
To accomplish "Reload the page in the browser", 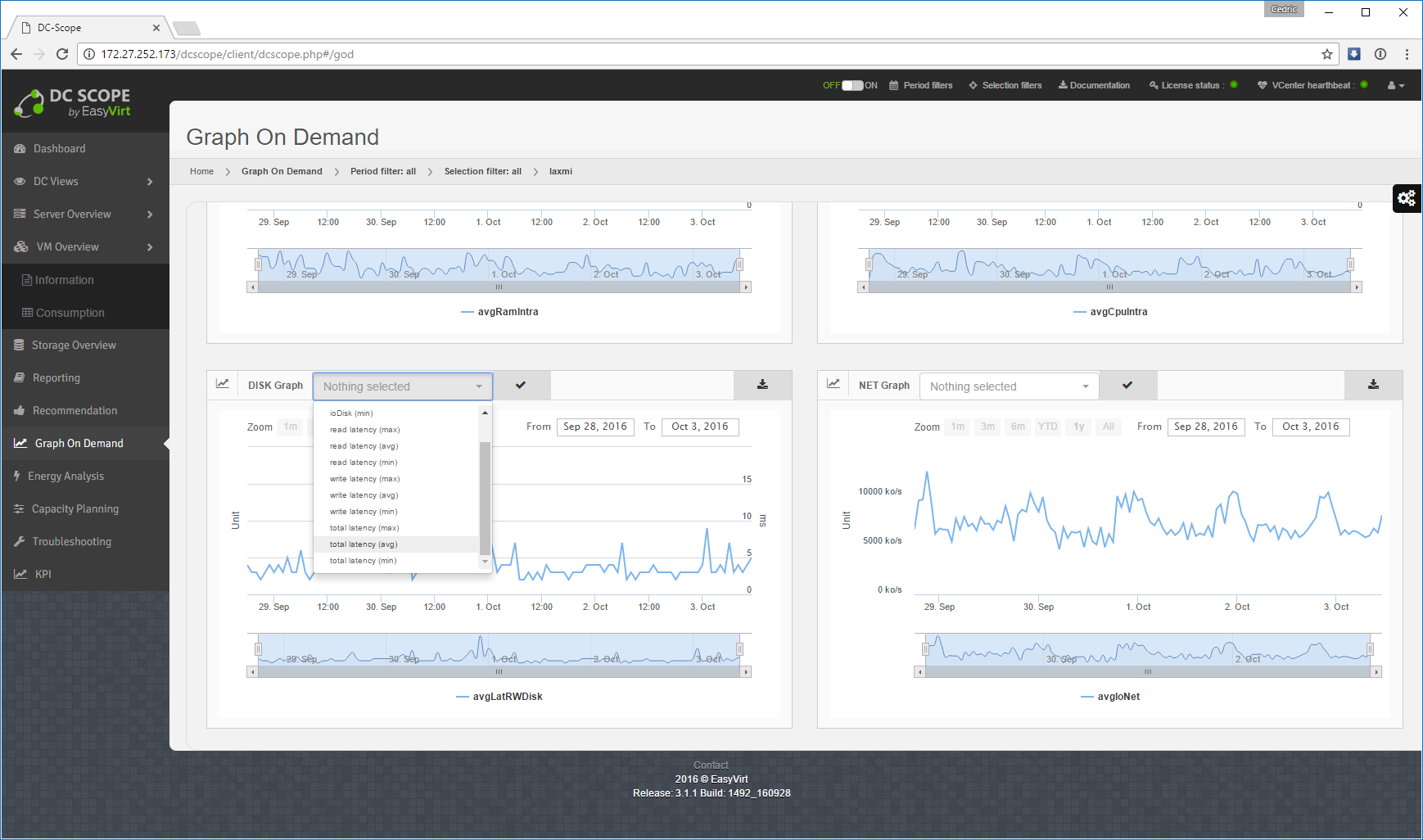I will [x=62, y=54].
